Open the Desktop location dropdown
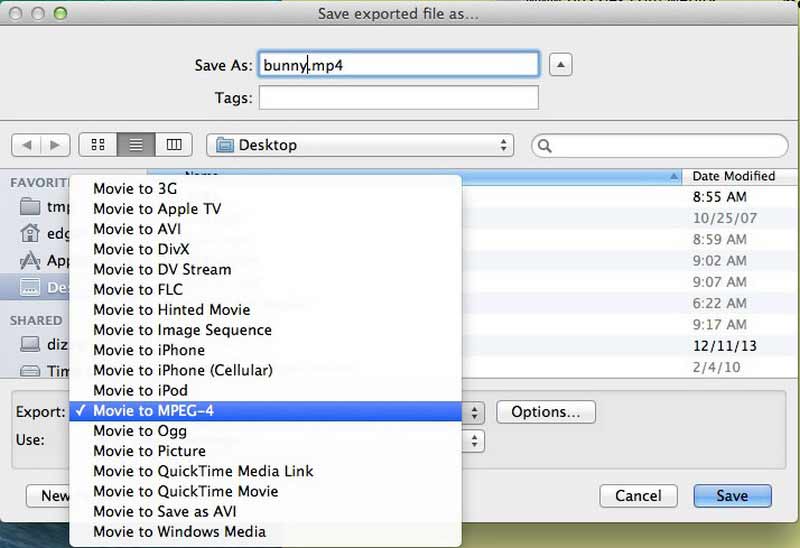The image size is (800, 548). pos(360,145)
